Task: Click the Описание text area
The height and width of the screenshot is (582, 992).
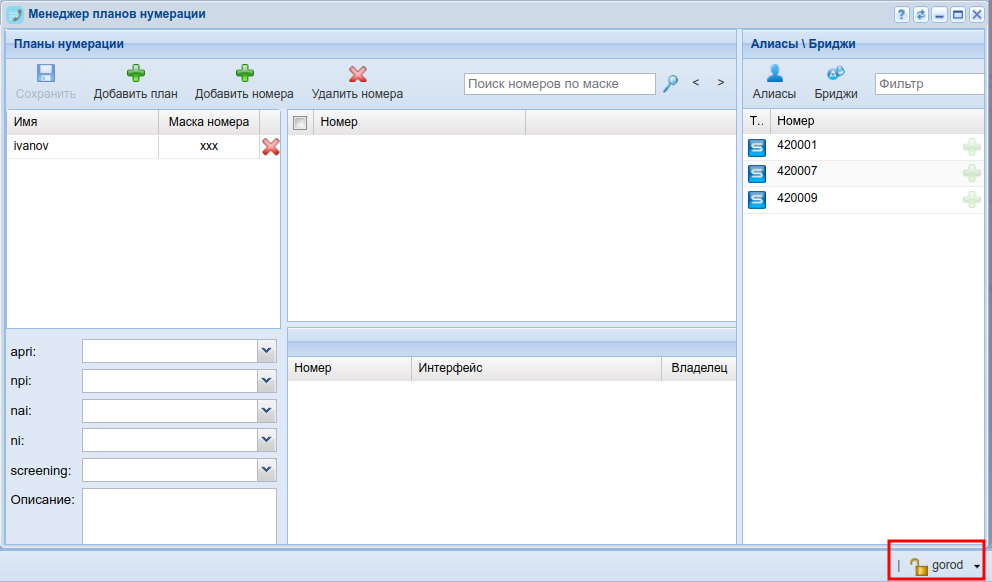Action: (x=180, y=516)
